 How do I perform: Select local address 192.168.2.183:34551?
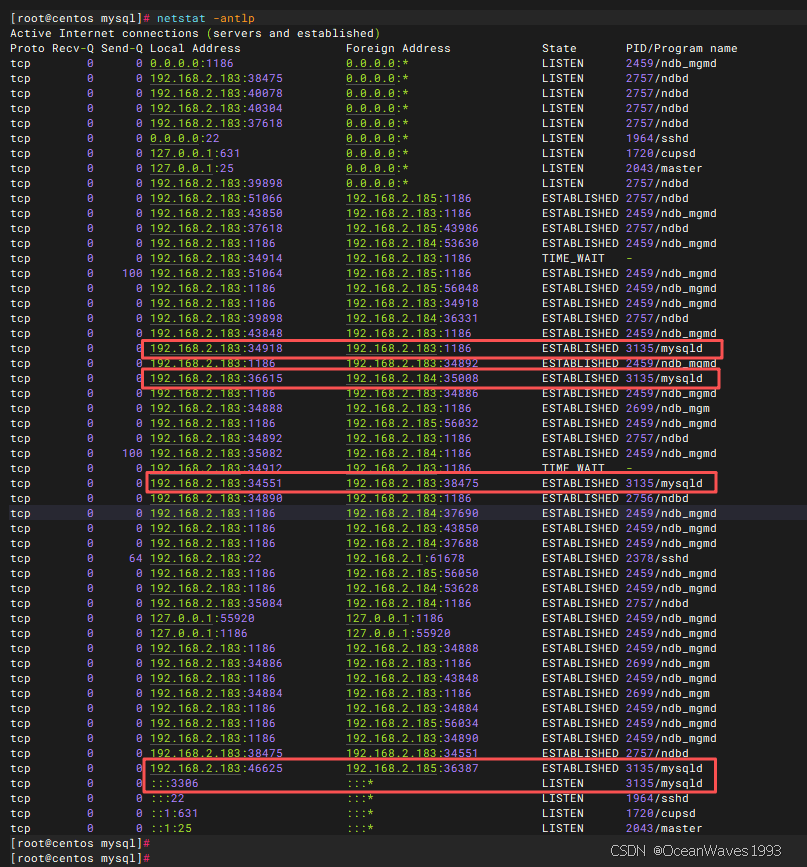point(216,483)
